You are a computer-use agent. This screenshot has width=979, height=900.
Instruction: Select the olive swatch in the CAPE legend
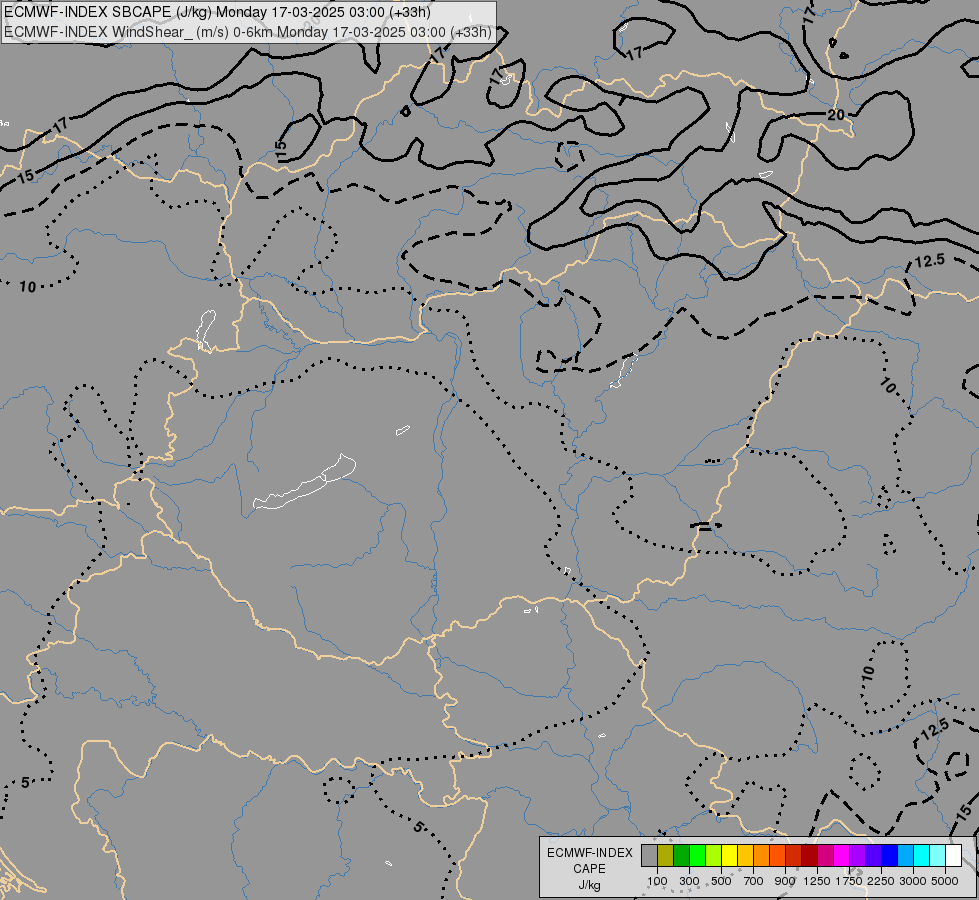[x=666, y=856]
